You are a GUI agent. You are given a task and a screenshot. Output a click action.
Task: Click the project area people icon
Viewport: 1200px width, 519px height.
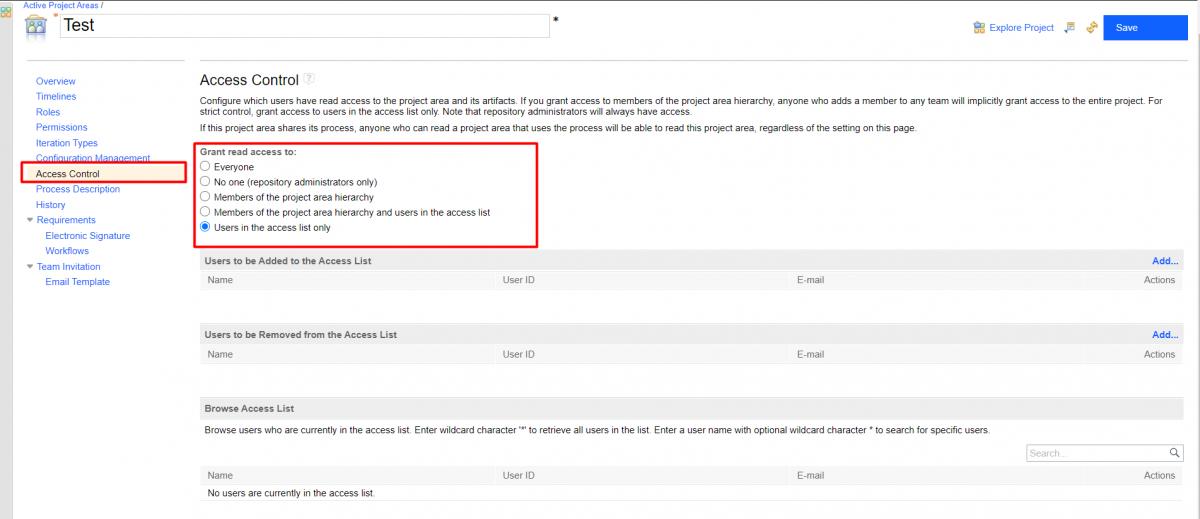[36, 26]
